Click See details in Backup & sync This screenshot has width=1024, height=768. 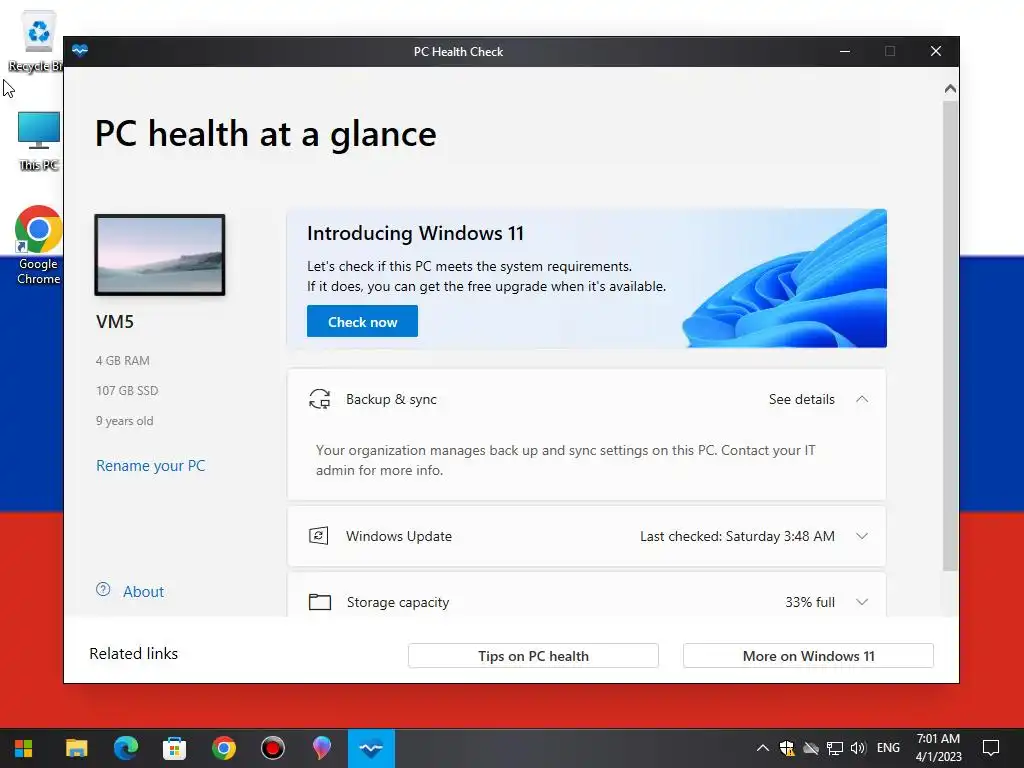point(801,399)
